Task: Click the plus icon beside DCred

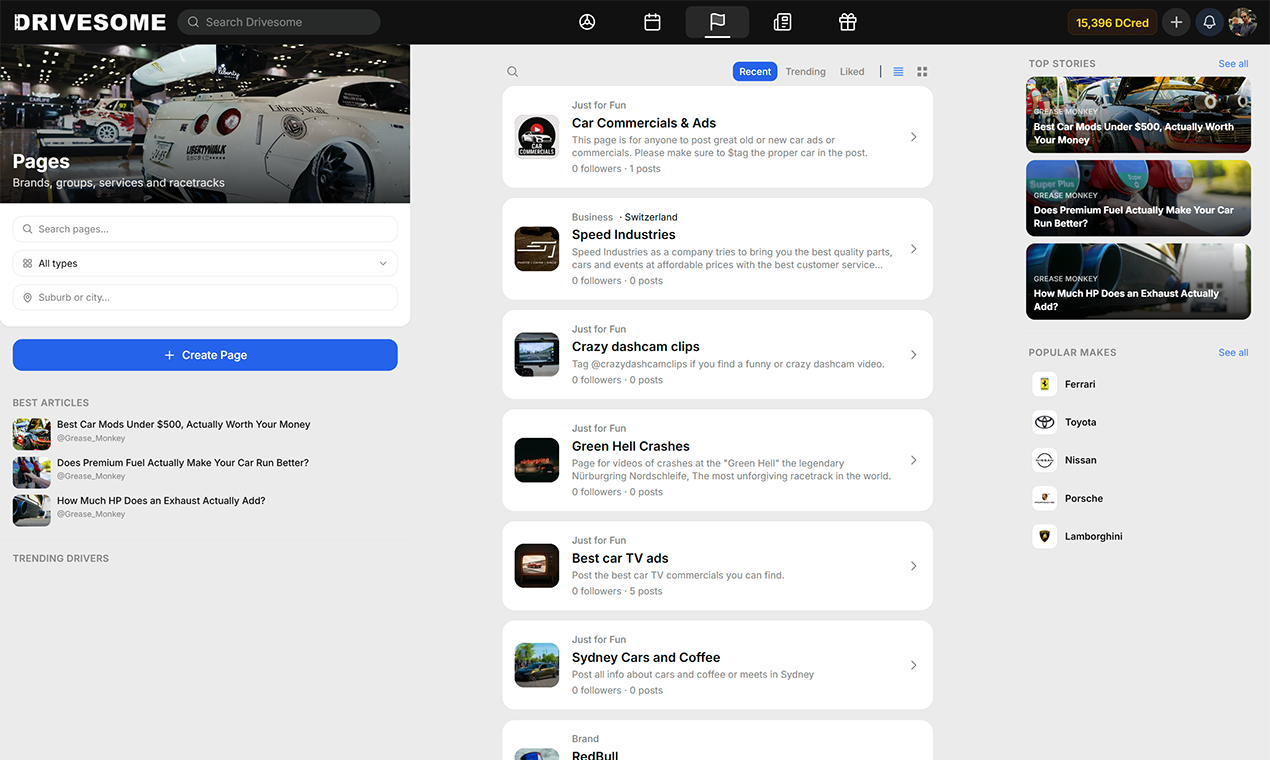Action: click(1176, 22)
